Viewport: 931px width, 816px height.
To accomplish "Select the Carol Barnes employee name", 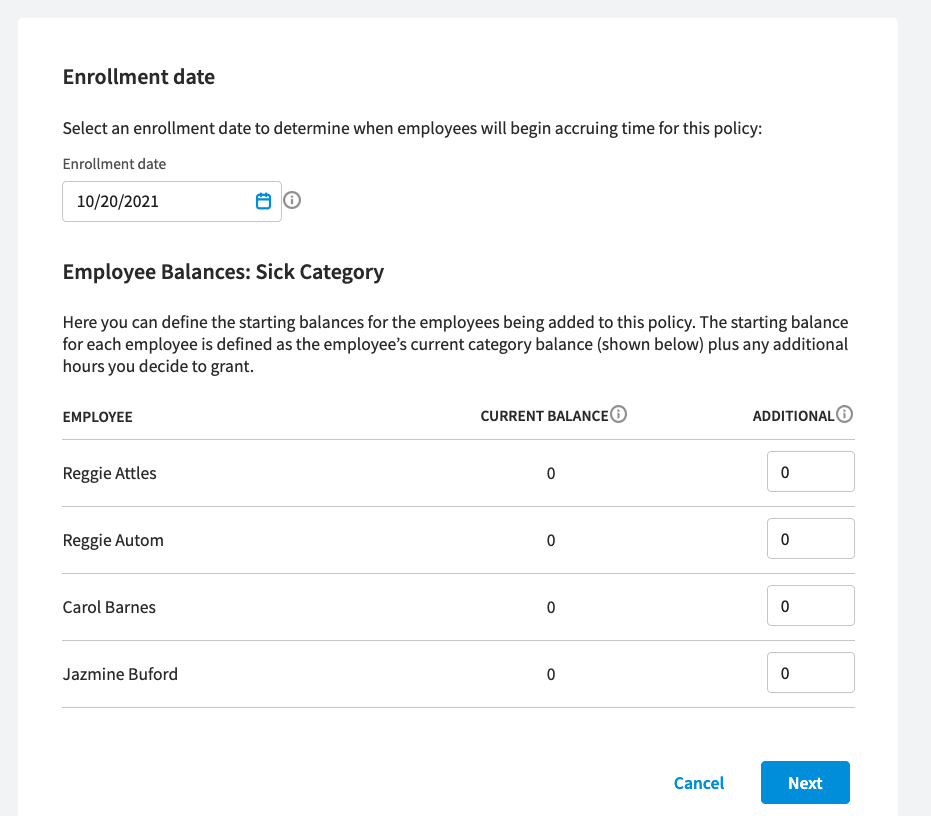I will (x=109, y=608).
